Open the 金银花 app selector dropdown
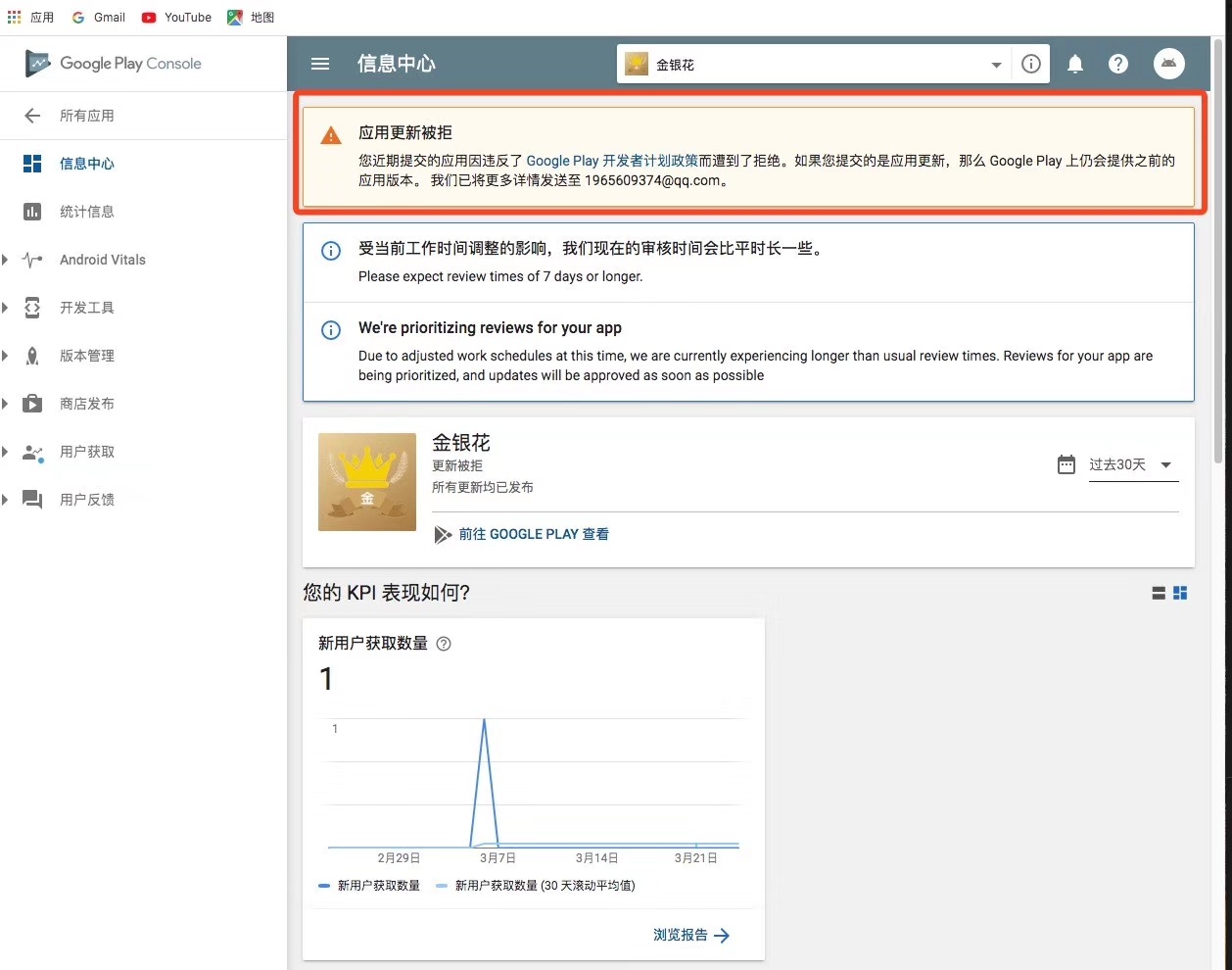 pos(813,65)
